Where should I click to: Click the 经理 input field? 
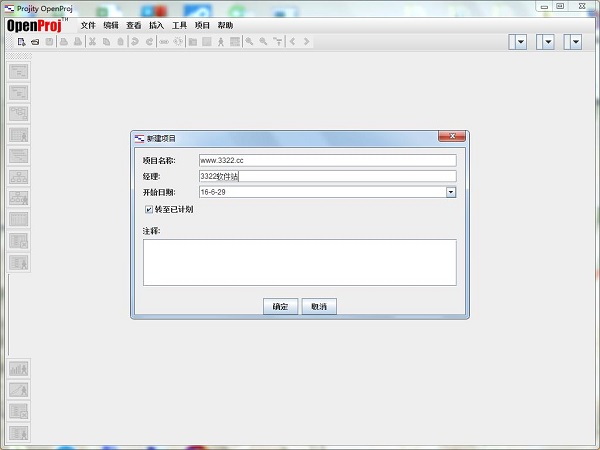coord(328,176)
